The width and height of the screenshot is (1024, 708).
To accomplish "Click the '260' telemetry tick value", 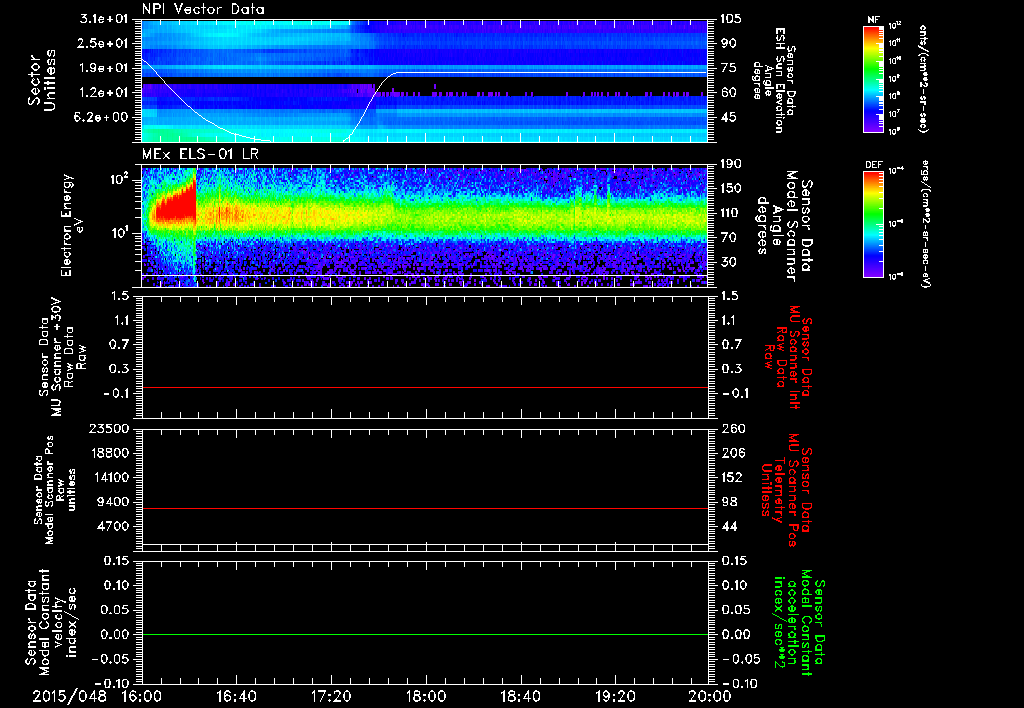I will click(x=733, y=428).
